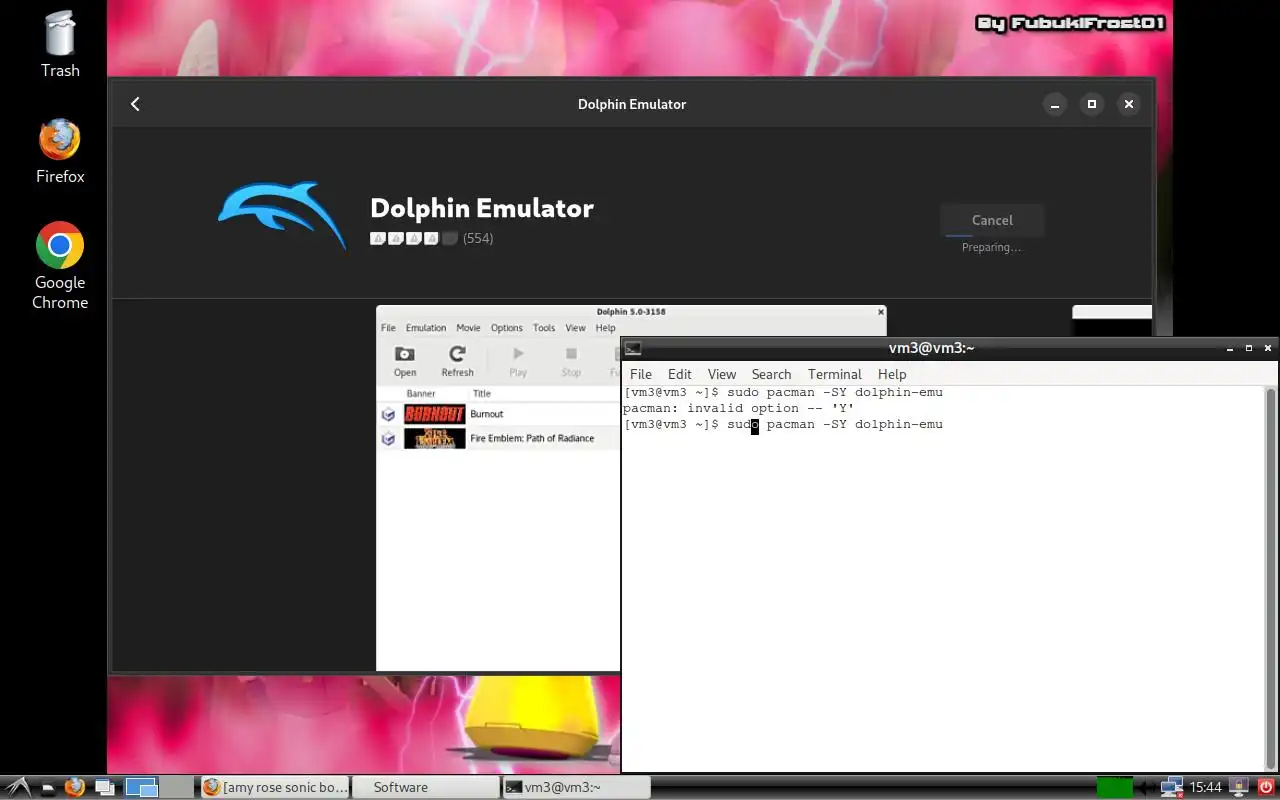Screen dimensions: 1280x800
Task: Click the green CPU monitor in the tray
Action: (x=1115, y=787)
